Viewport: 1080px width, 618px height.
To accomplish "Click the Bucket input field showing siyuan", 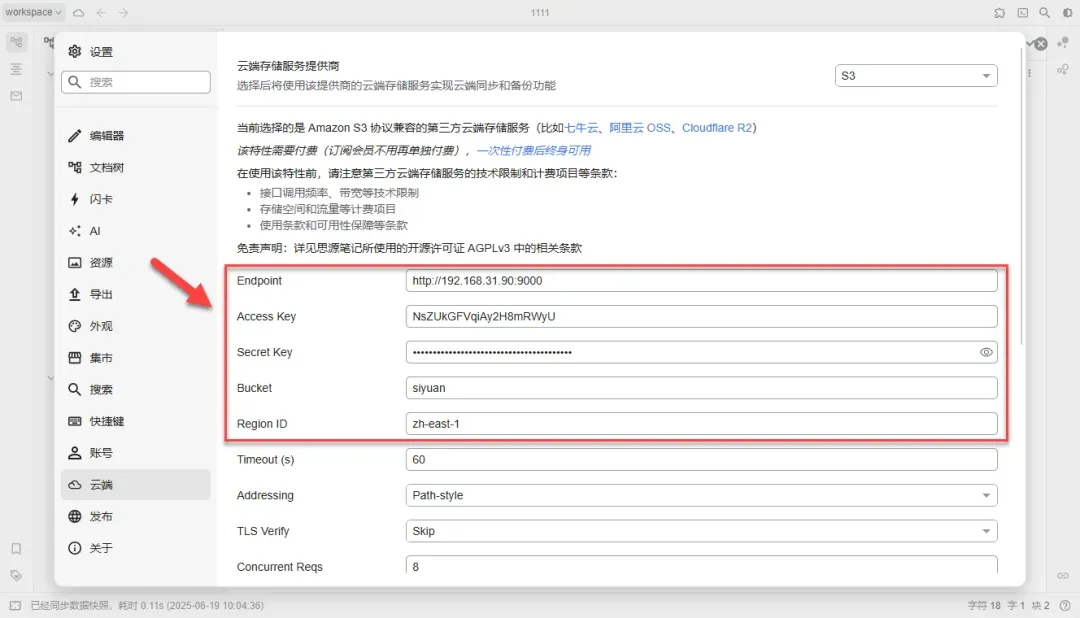I will coord(700,388).
